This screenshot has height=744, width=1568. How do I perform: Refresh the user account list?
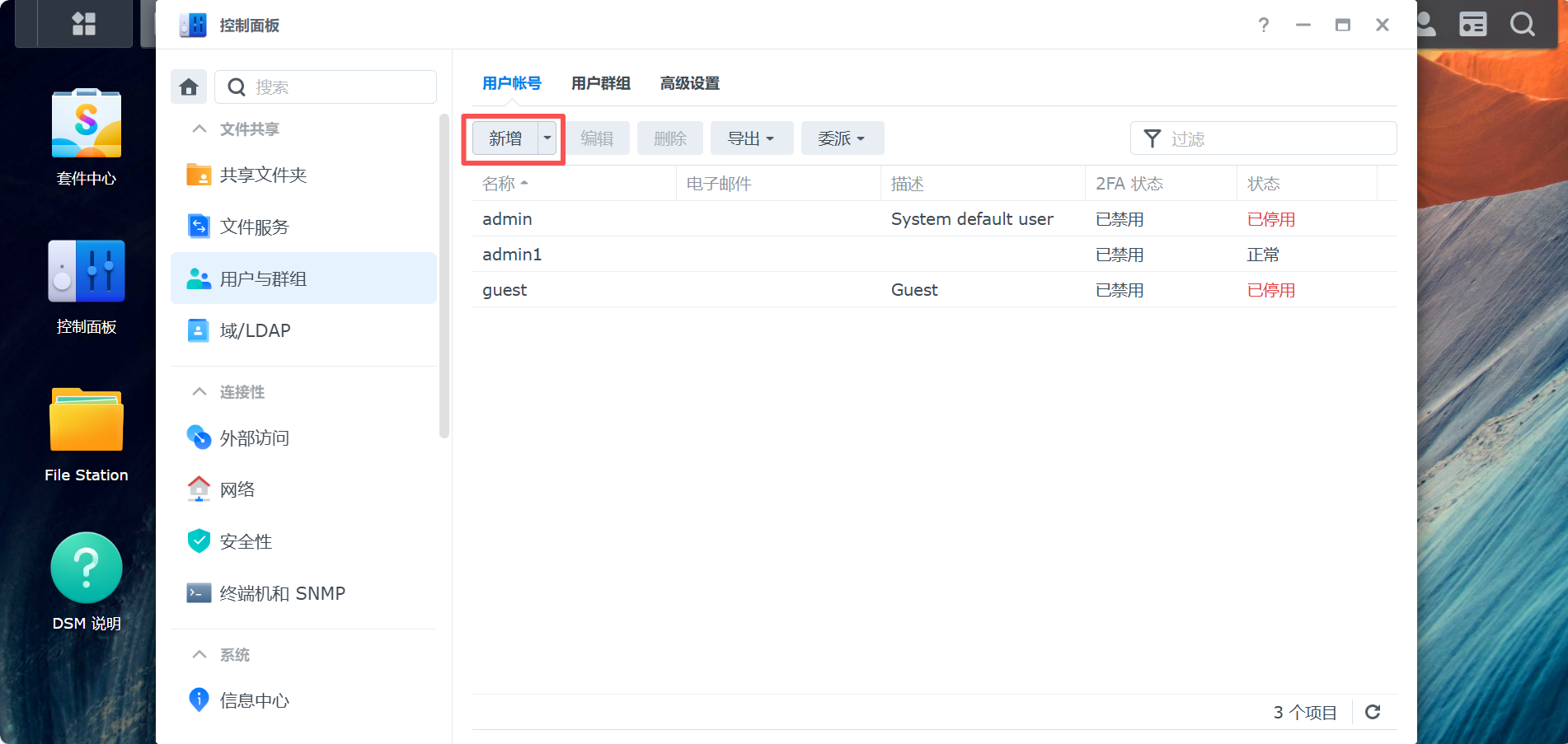[1373, 712]
